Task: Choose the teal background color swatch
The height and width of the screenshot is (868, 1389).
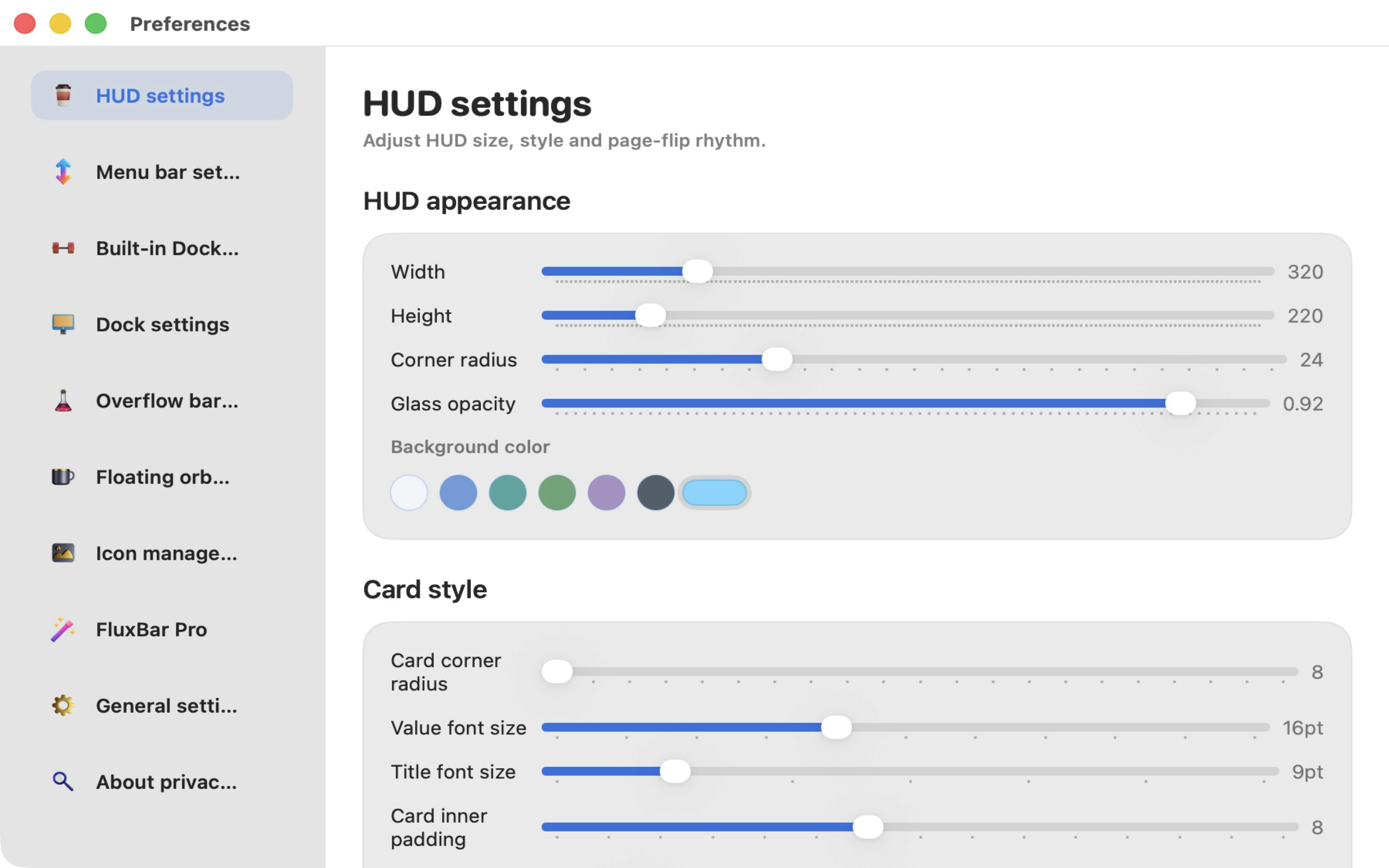Action: pos(507,492)
